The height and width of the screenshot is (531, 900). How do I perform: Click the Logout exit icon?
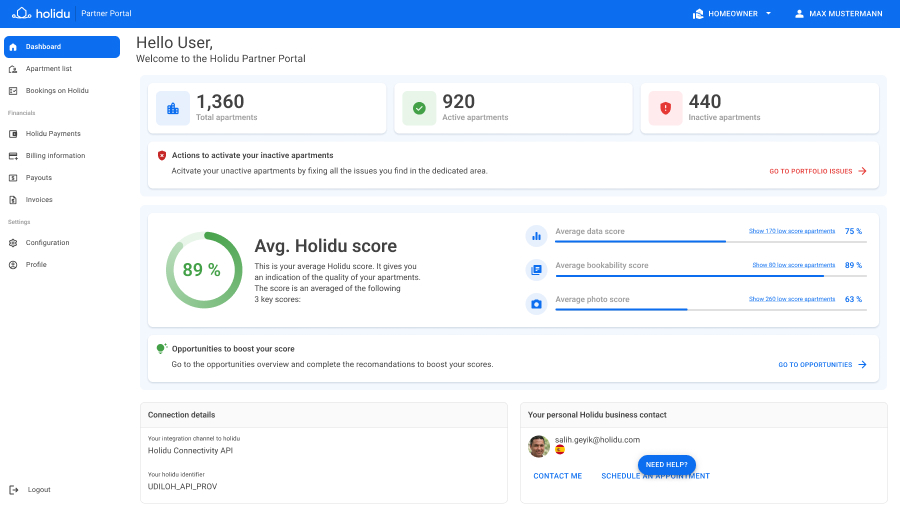pos(14,490)
